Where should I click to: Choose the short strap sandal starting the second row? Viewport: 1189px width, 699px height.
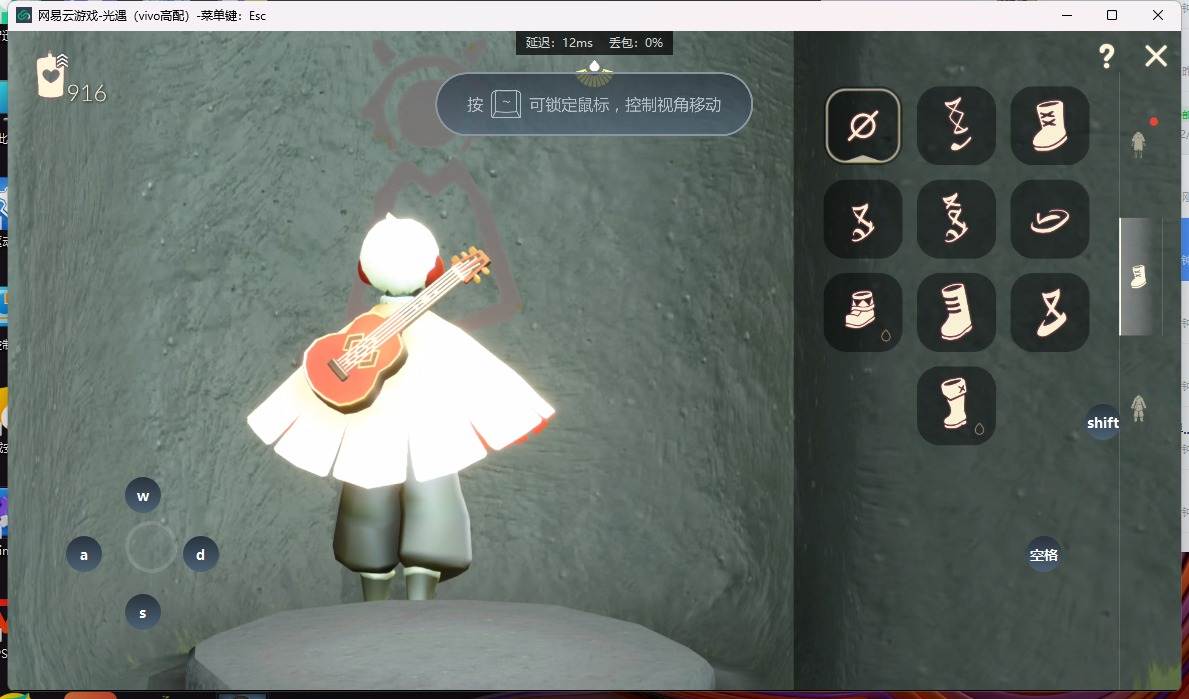[863, 219]
